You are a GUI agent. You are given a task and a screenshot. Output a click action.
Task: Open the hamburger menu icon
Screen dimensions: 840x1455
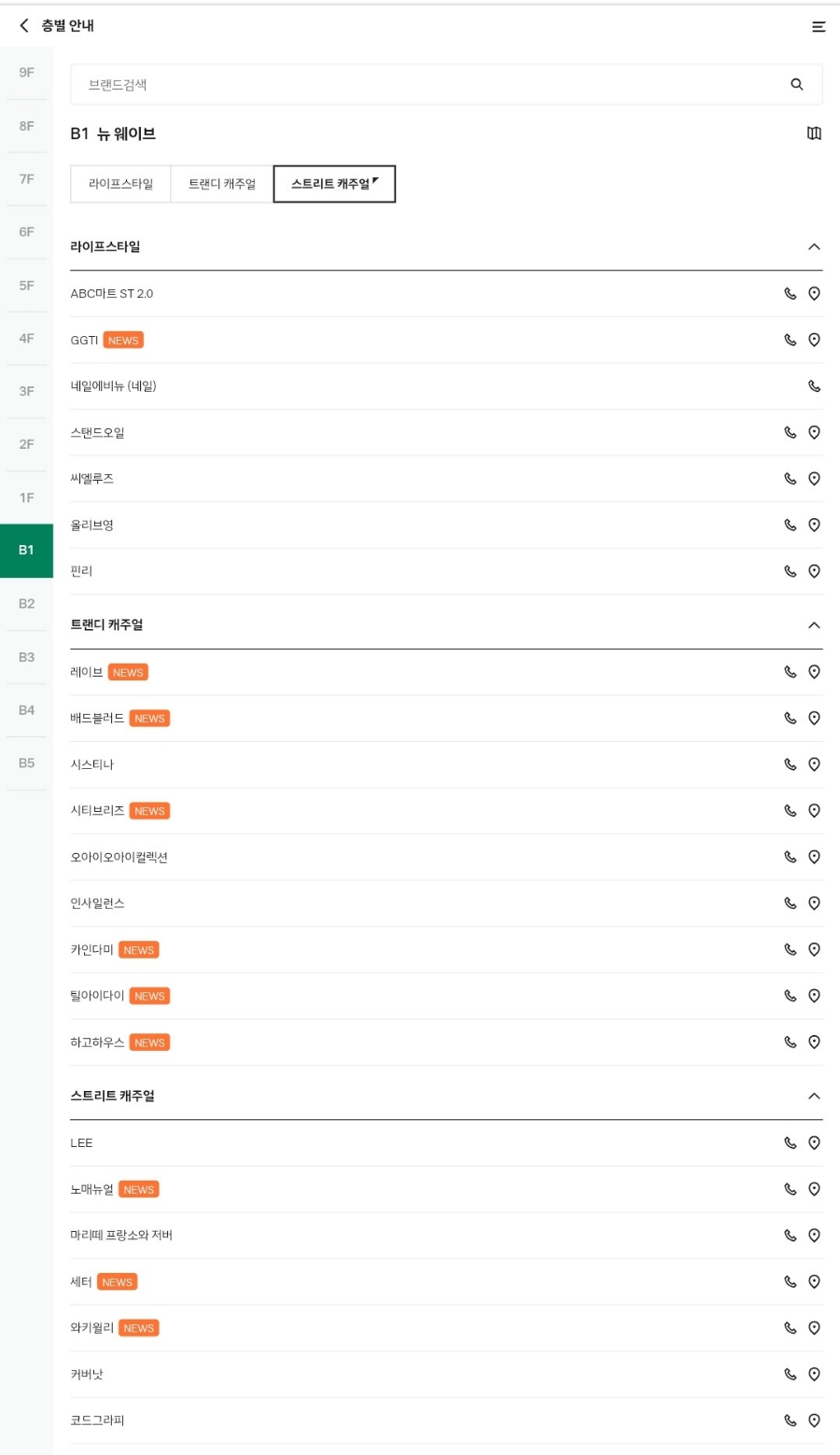819,26
